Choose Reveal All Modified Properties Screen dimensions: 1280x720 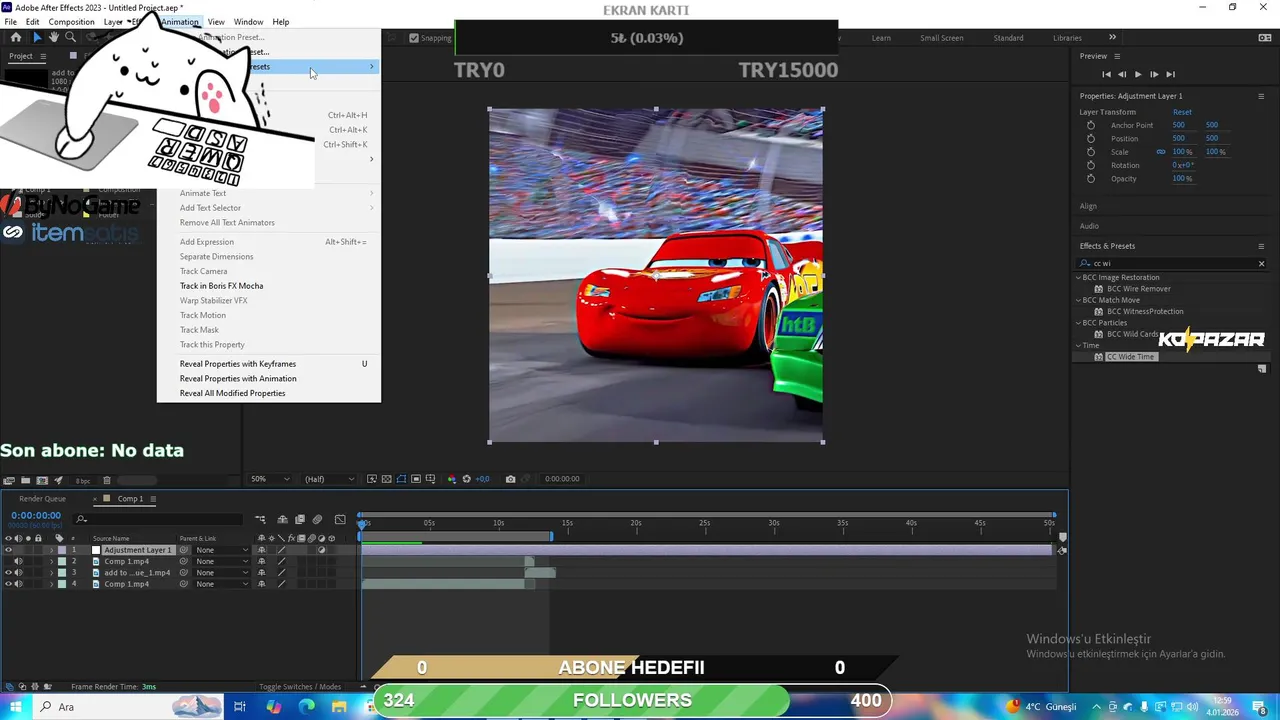[232, 393]
